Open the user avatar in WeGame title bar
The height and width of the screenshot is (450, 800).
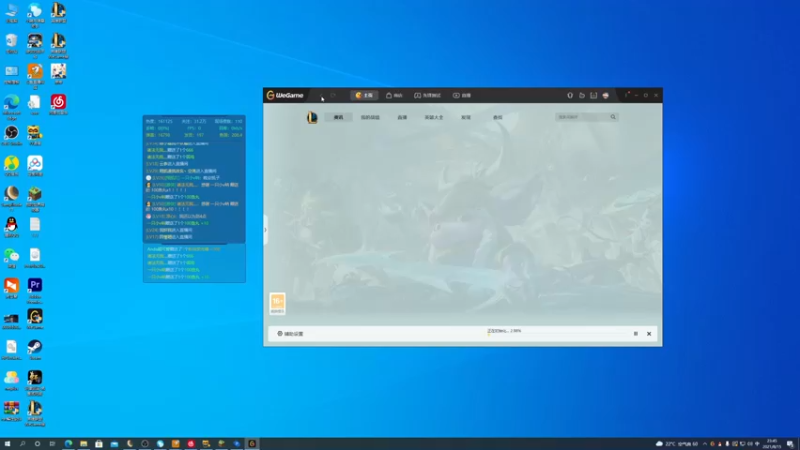click(606, 95)
